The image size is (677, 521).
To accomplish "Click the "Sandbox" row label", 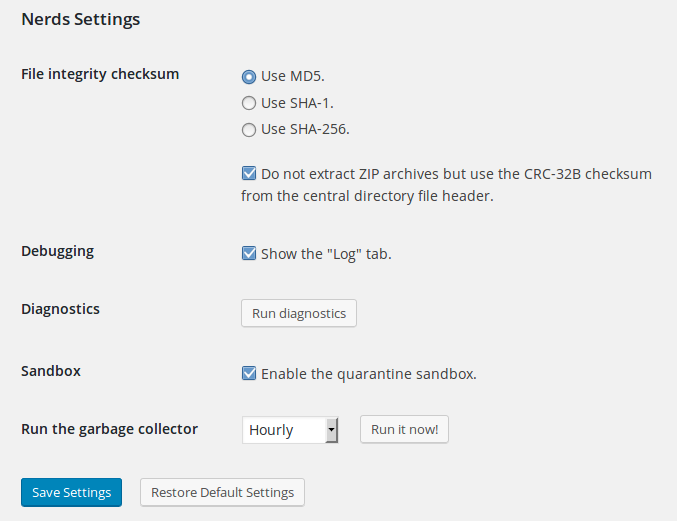I will 51,370.
